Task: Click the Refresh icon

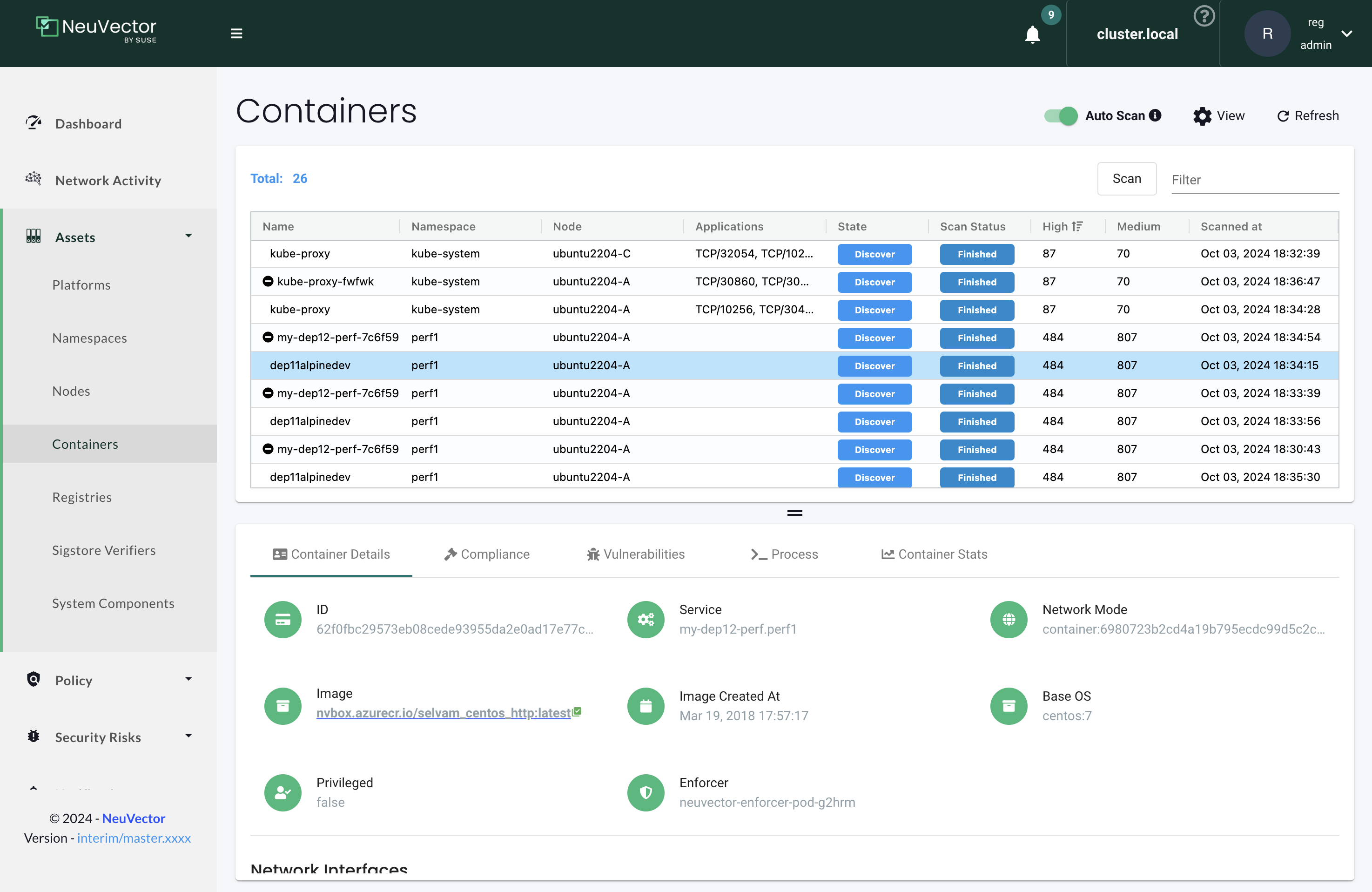Action: pyautogui.click(x=1283, y=116)
